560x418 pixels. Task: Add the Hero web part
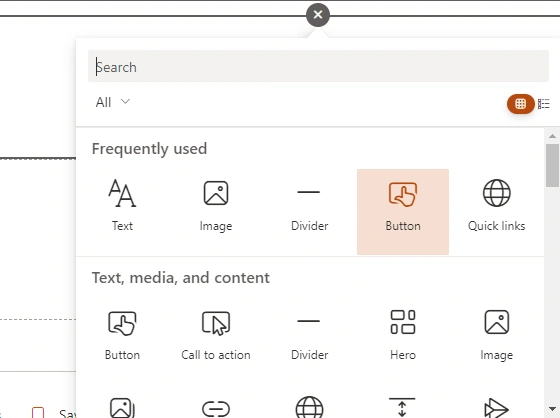[403, 336]
